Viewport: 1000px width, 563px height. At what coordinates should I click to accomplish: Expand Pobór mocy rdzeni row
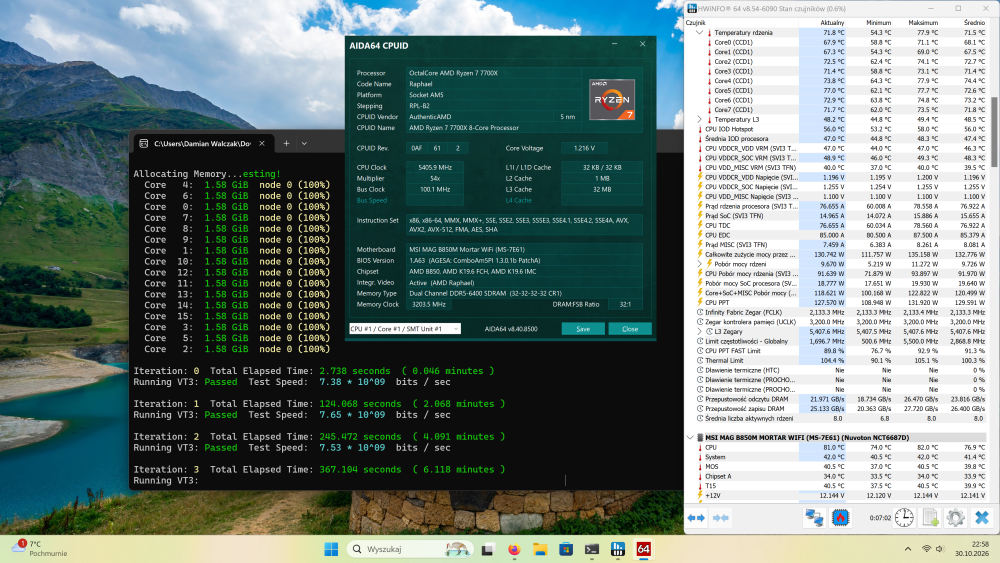[700, 264]
